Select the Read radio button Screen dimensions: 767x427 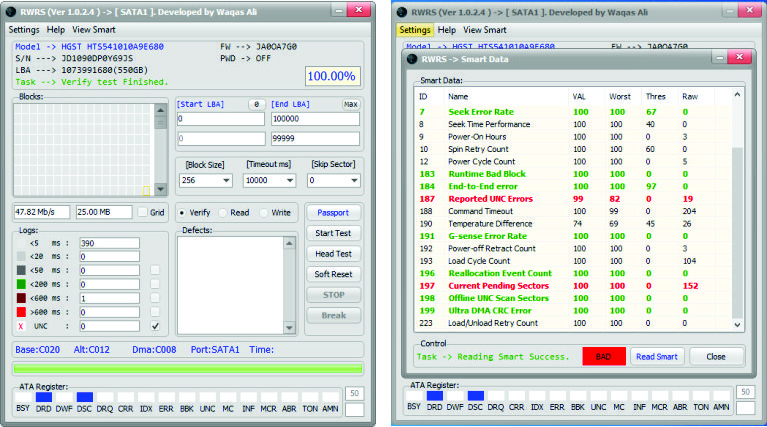223,213
